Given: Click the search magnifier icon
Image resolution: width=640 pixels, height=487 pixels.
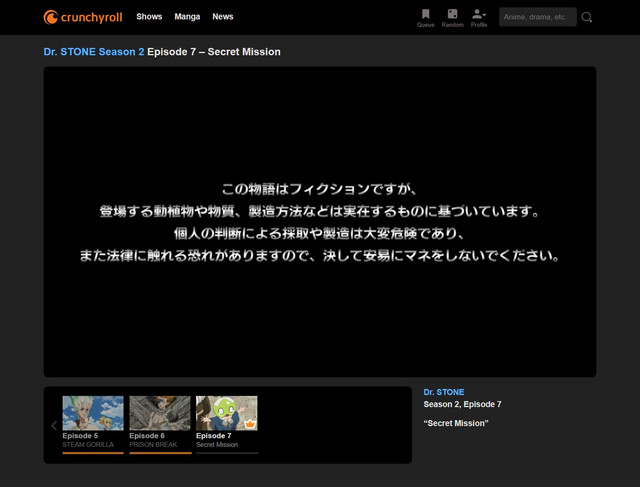Looking at the screenshot, I should [x=587, y=17].
